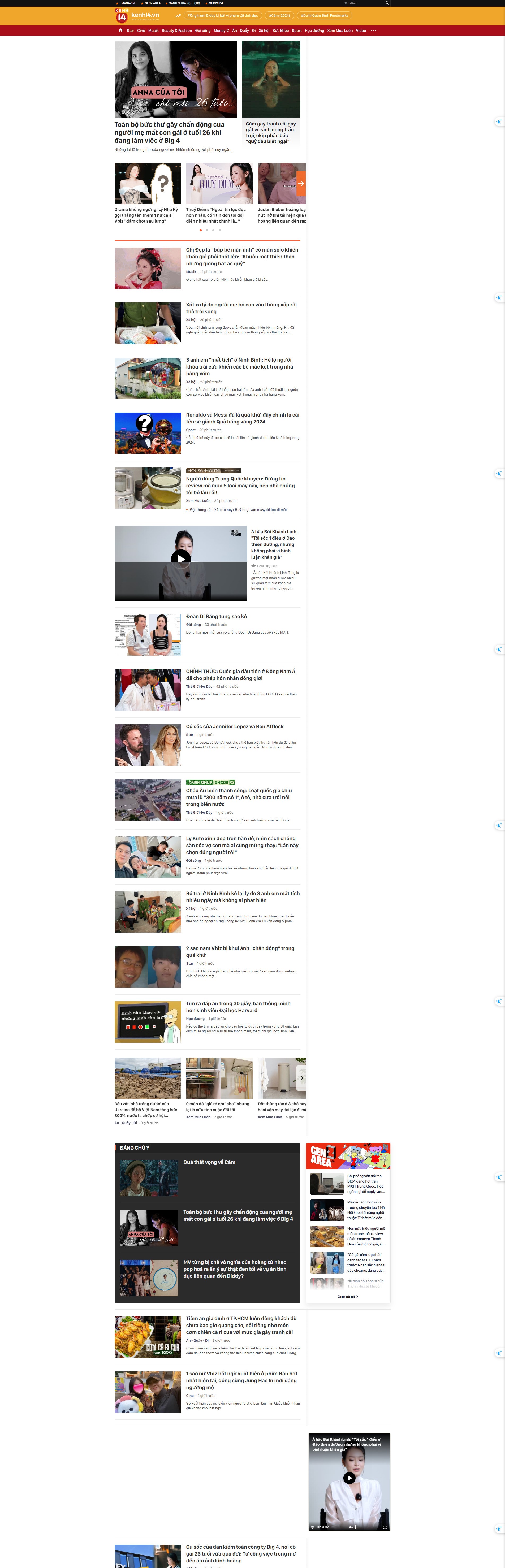Viewport: 505px width, 1568px height.
Task: Open EMAGAZINE in the top black bar
Action: tap(127, 3)
